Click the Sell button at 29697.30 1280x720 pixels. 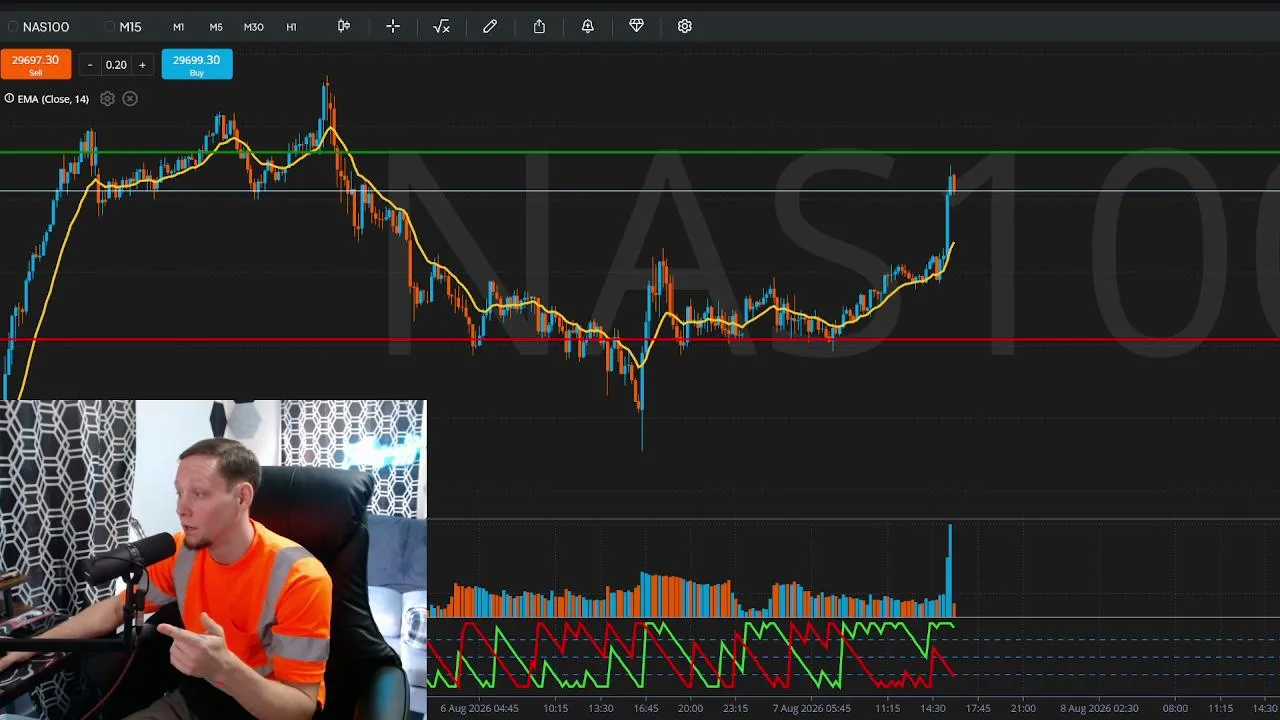tap(36, 64)
